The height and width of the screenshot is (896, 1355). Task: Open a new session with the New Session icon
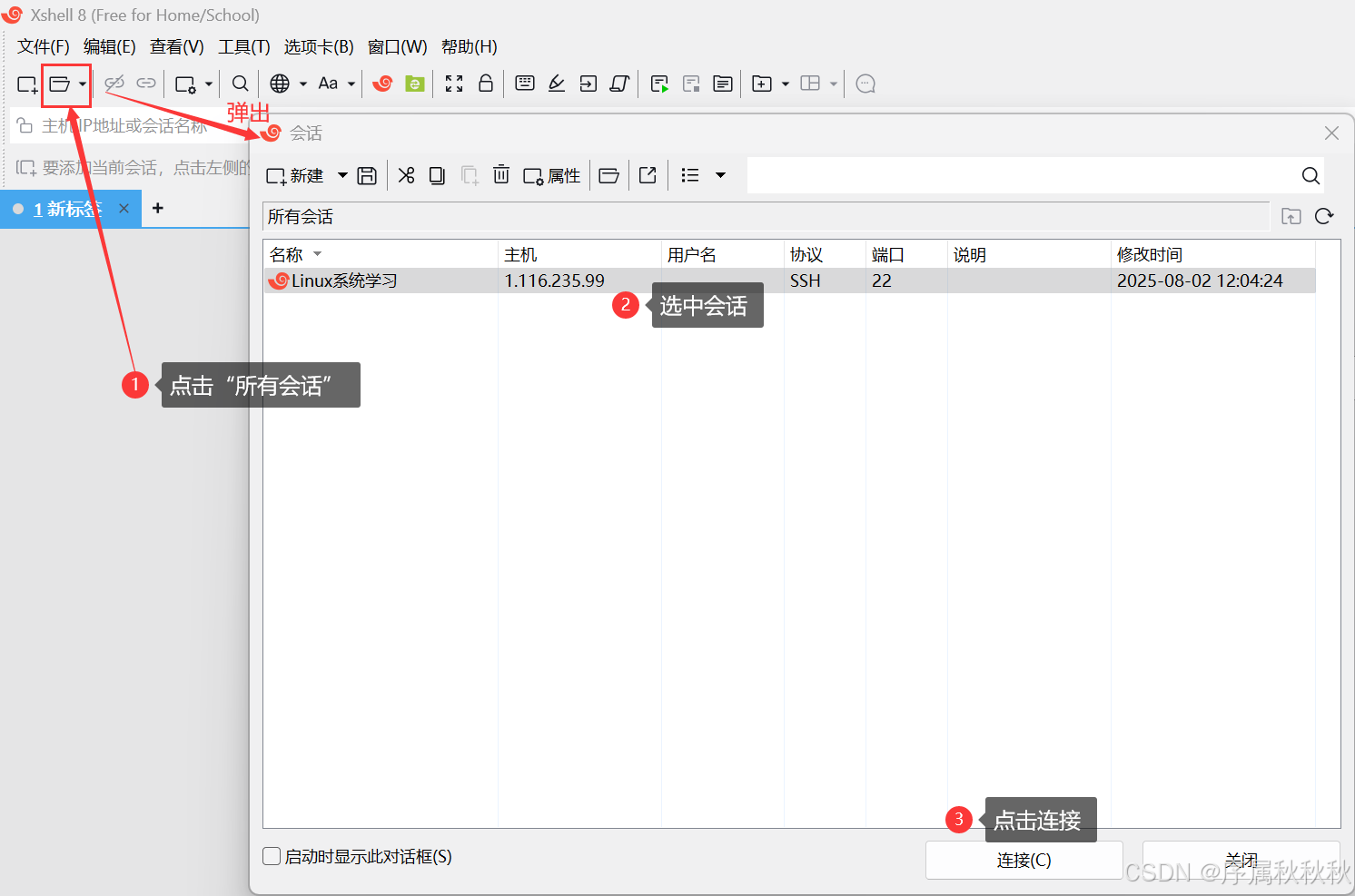(x=26, y=84)
